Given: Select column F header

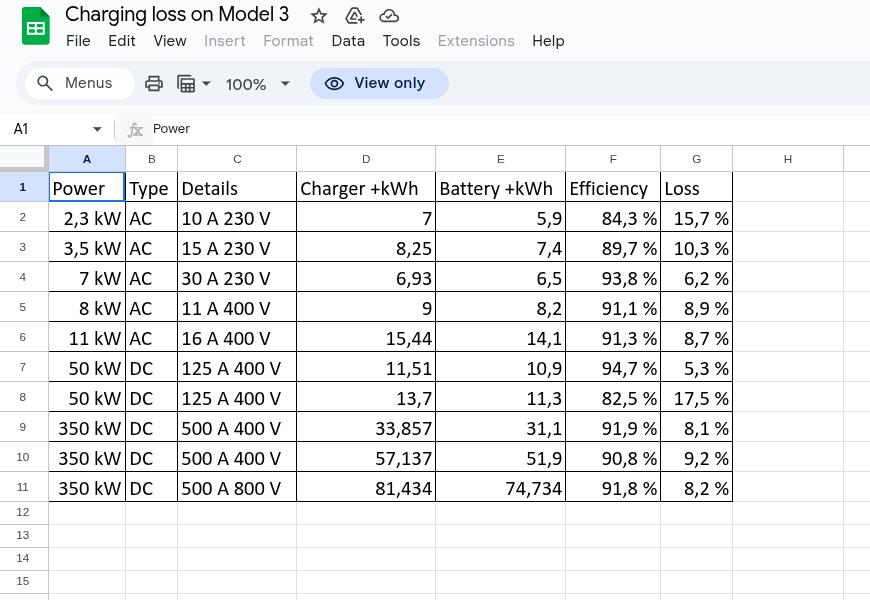Looking at the screenshot, I should click(x=613, y=159).
